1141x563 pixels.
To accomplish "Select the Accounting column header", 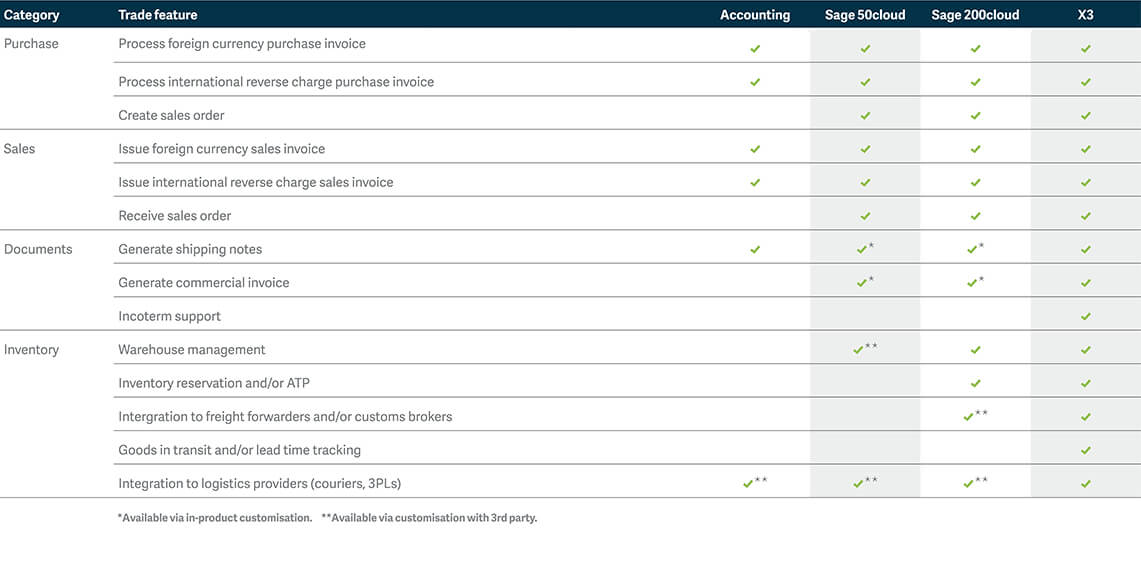I will tap(755, 15).
